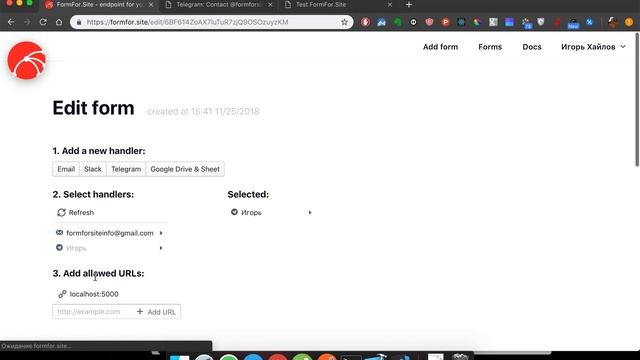Open the grey shield extension icon
This screenshot has width=640, height=360.
tap(541, 22)
